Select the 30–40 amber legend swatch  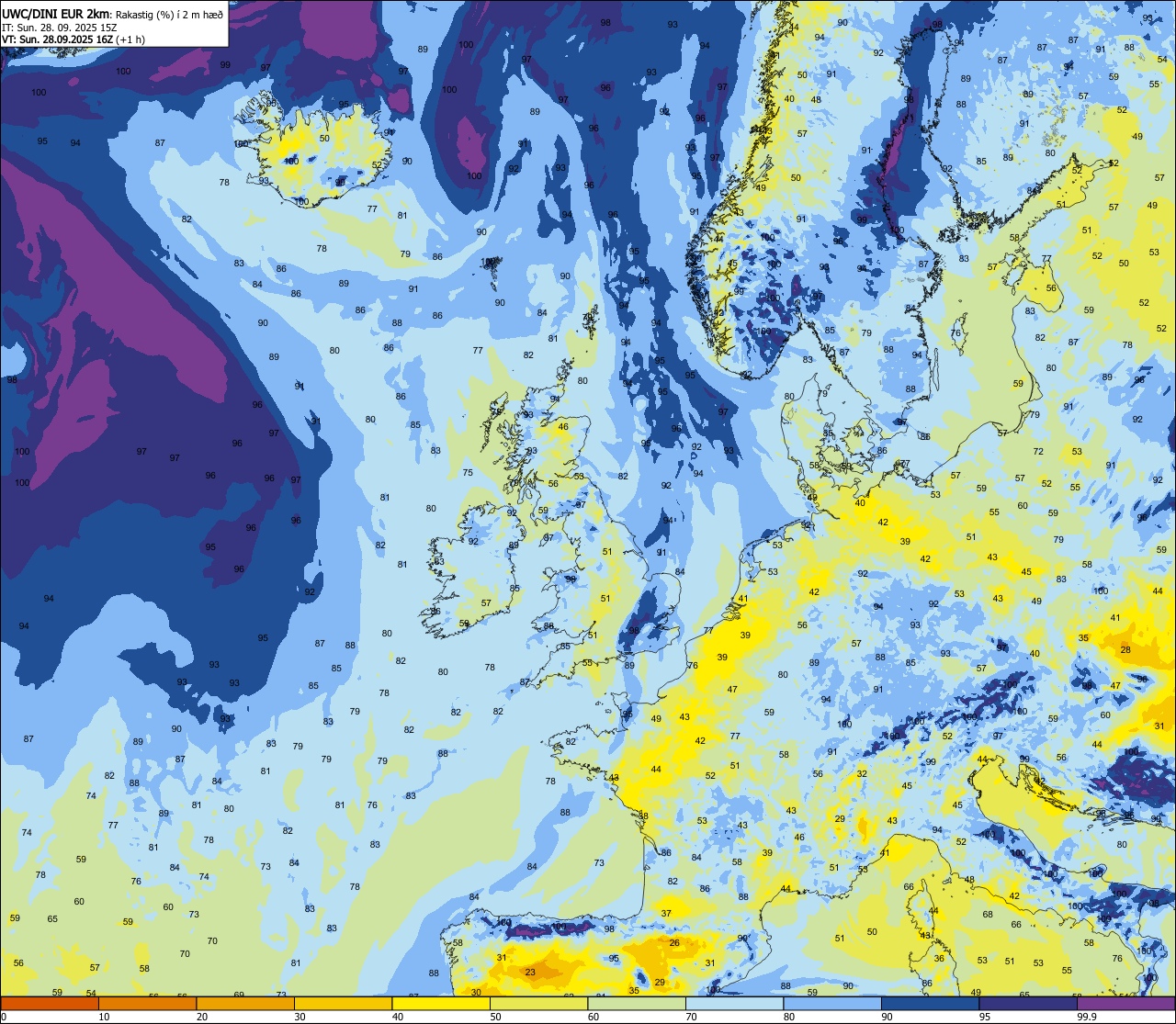(x=343, y=1003)
